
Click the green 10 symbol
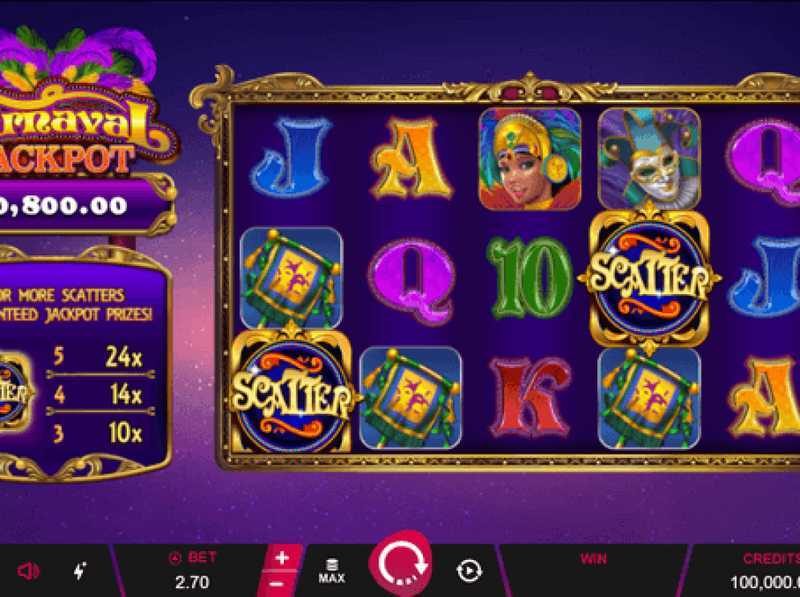click(530, 278)
